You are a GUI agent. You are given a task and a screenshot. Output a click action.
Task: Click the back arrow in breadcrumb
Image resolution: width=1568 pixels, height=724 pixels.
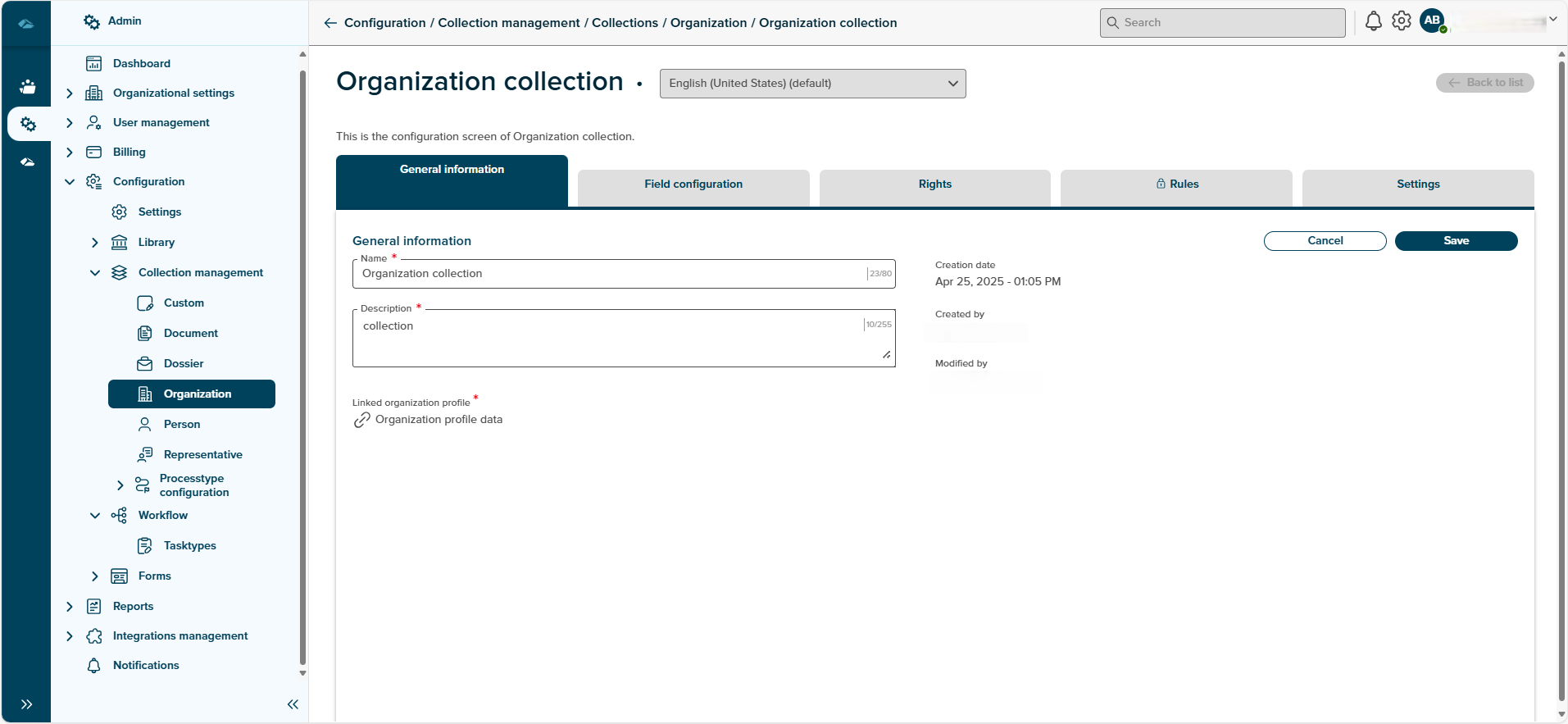pos(330,23)
